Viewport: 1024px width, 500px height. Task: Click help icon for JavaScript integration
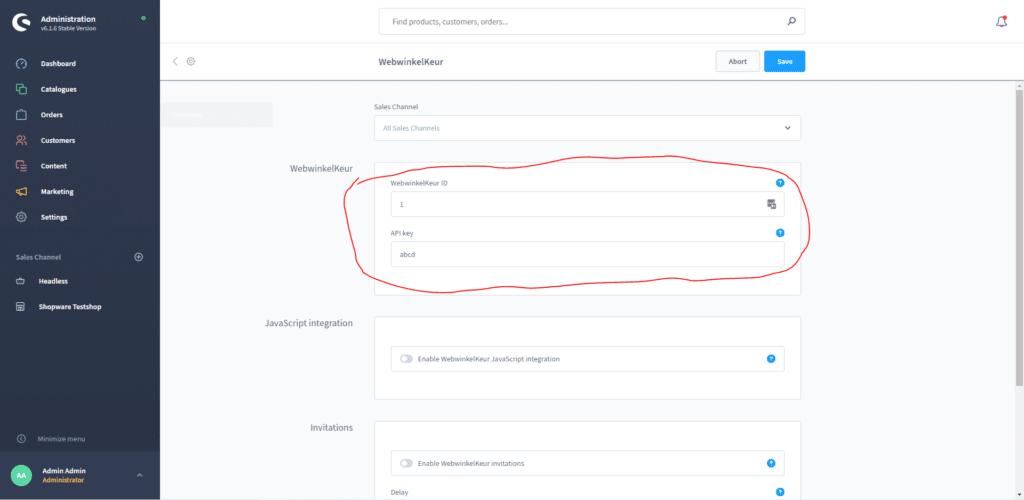click(770, 358)
